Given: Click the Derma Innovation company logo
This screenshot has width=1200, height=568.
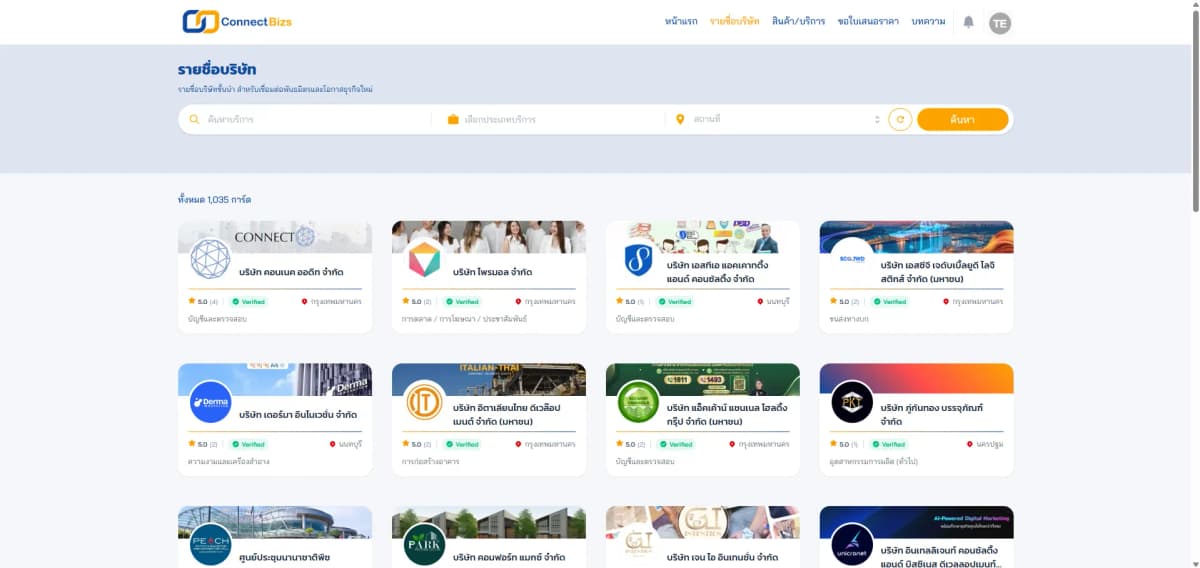Looking at the screenshot, I should (210, 402).
